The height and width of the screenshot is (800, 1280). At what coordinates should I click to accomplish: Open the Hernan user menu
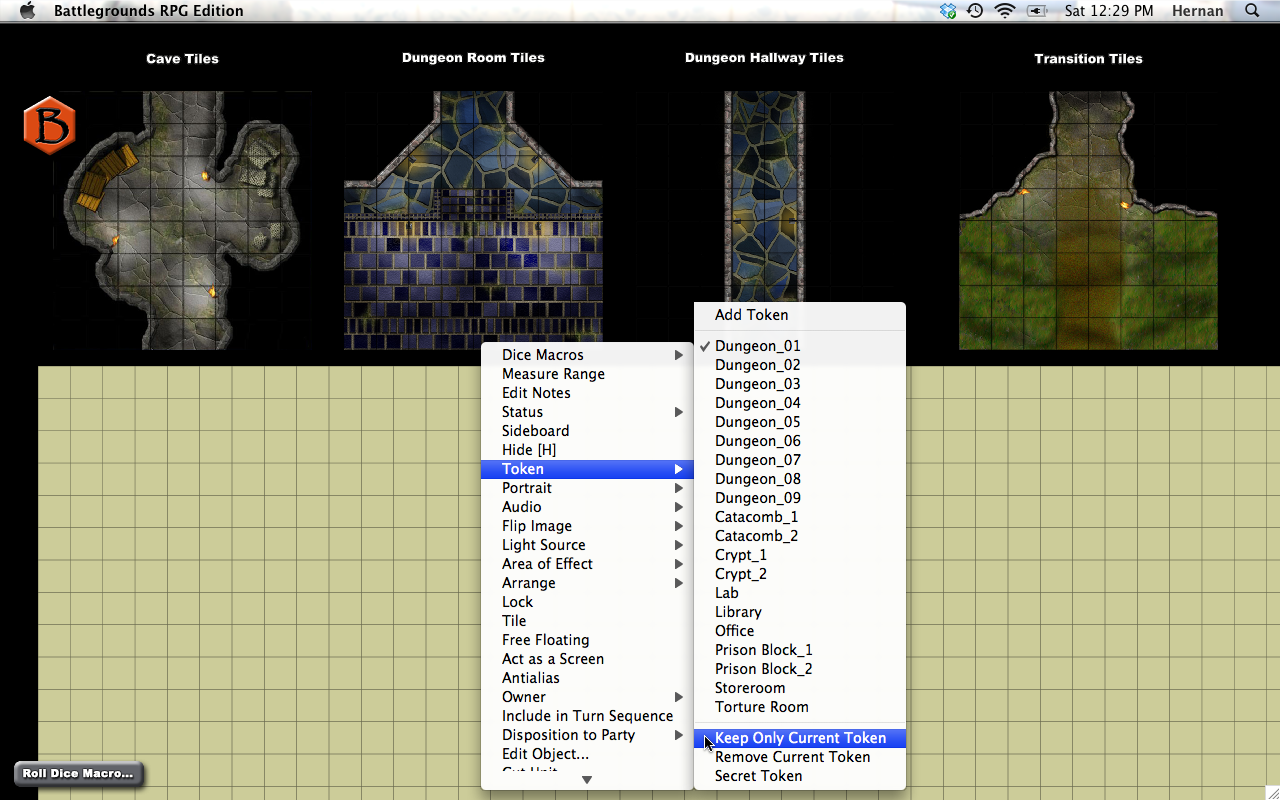1197,11
